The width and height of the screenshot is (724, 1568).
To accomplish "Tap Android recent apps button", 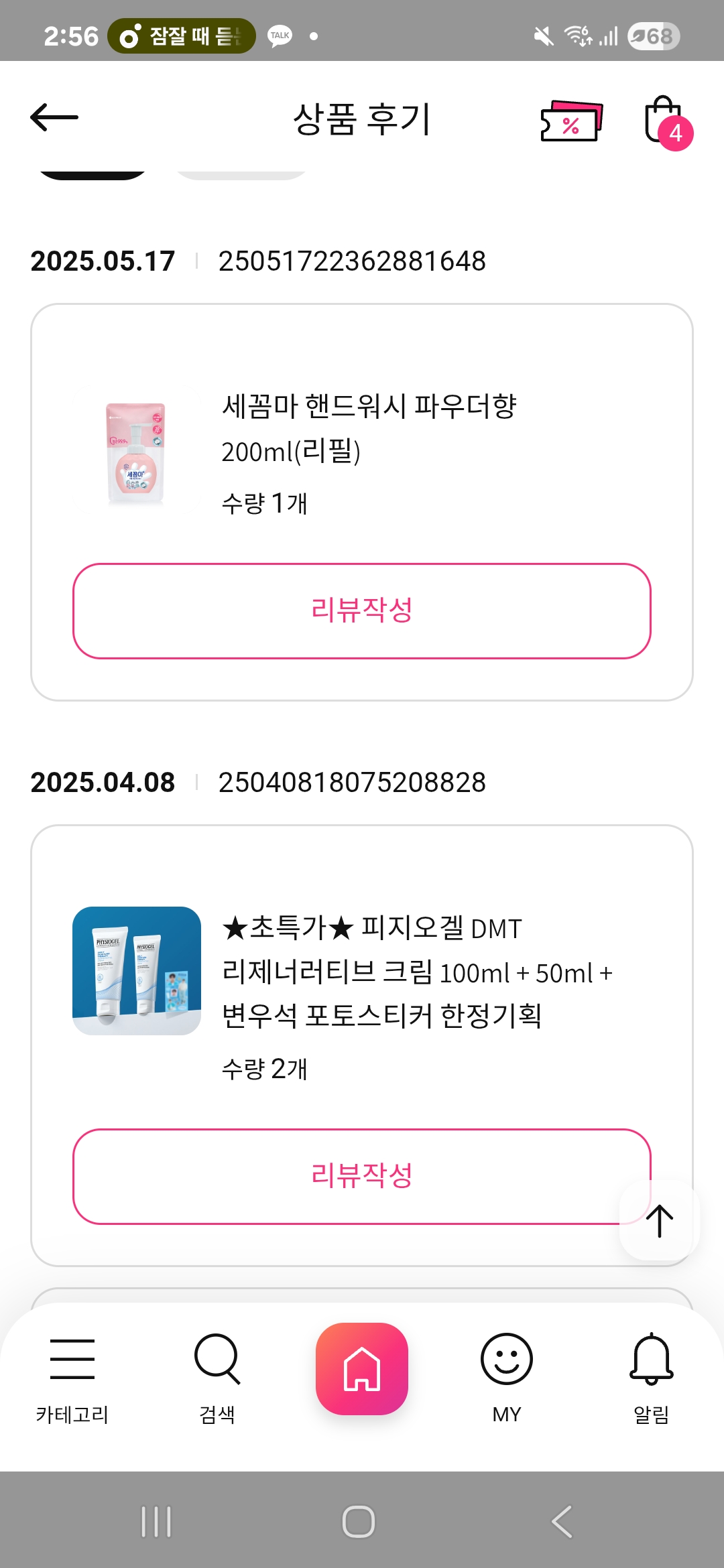I will 156,1522.
